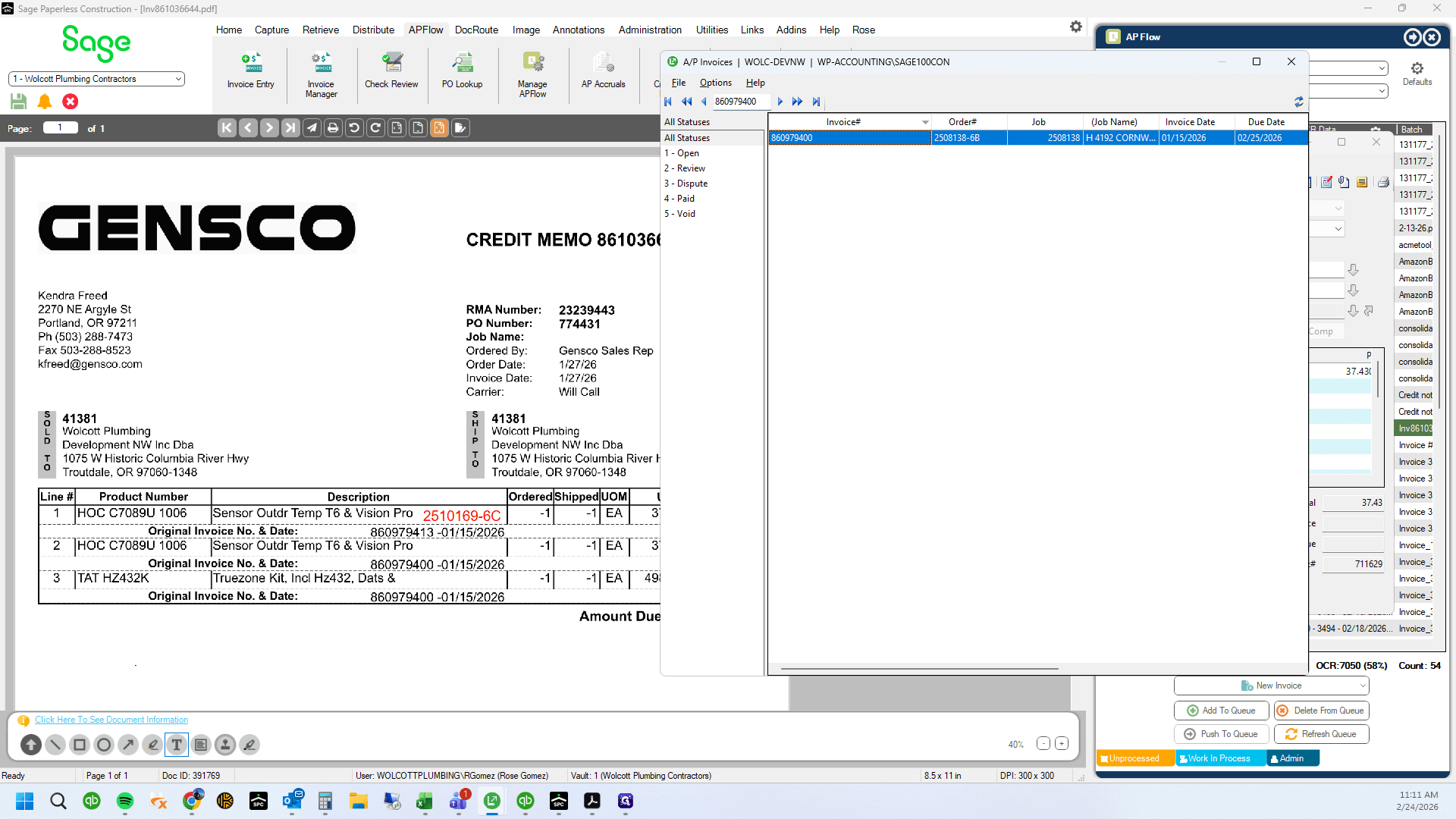Click the green save disk icon
The image size is (1456, 819).
(19, 101)
